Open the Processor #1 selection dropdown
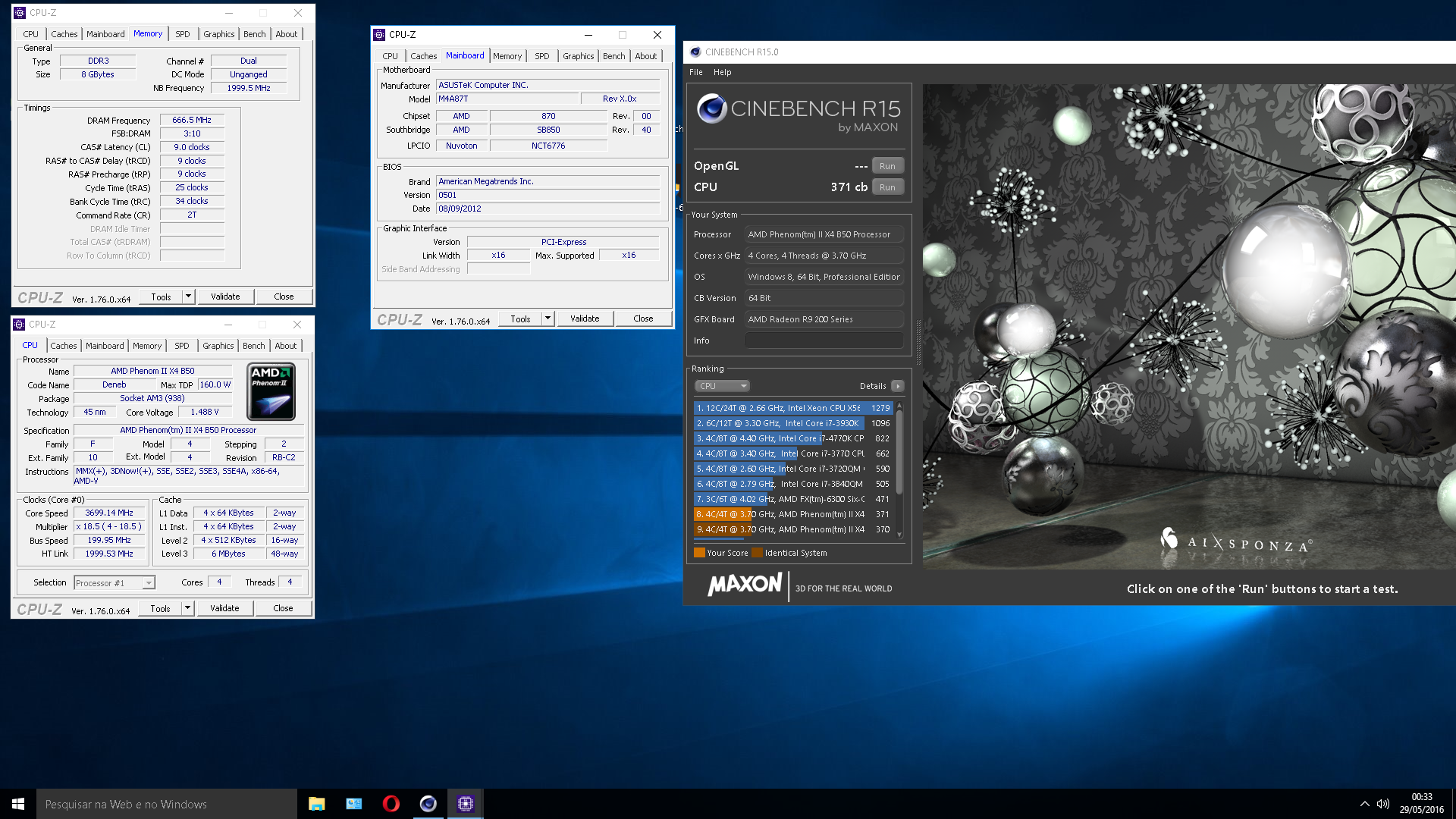The image size is (1456, 819). tap(115, 582)
